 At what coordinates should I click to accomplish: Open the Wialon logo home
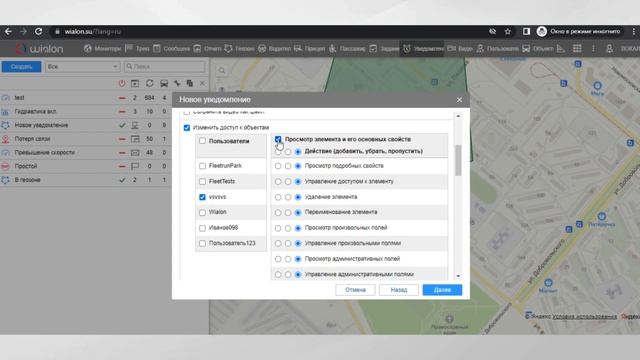[x=40, y=49]
